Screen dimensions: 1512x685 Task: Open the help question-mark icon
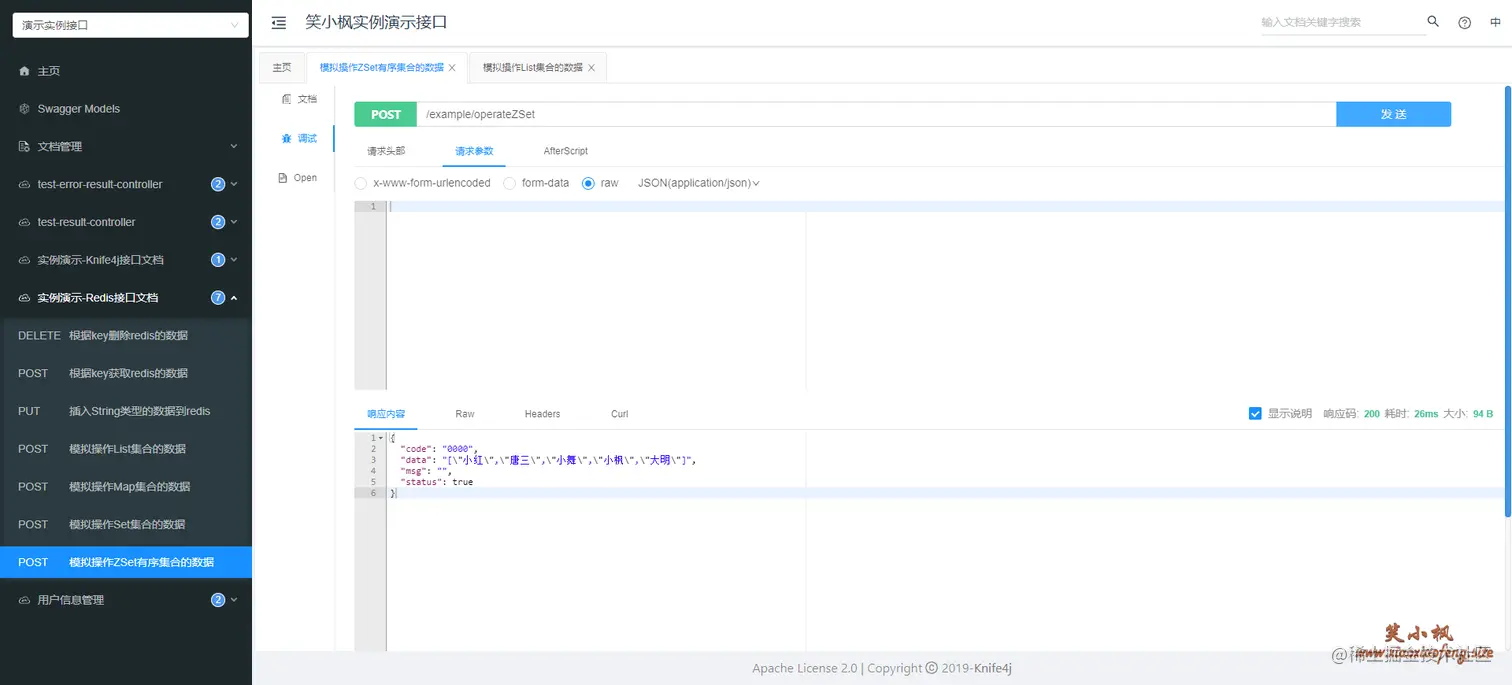point(1465,22)
